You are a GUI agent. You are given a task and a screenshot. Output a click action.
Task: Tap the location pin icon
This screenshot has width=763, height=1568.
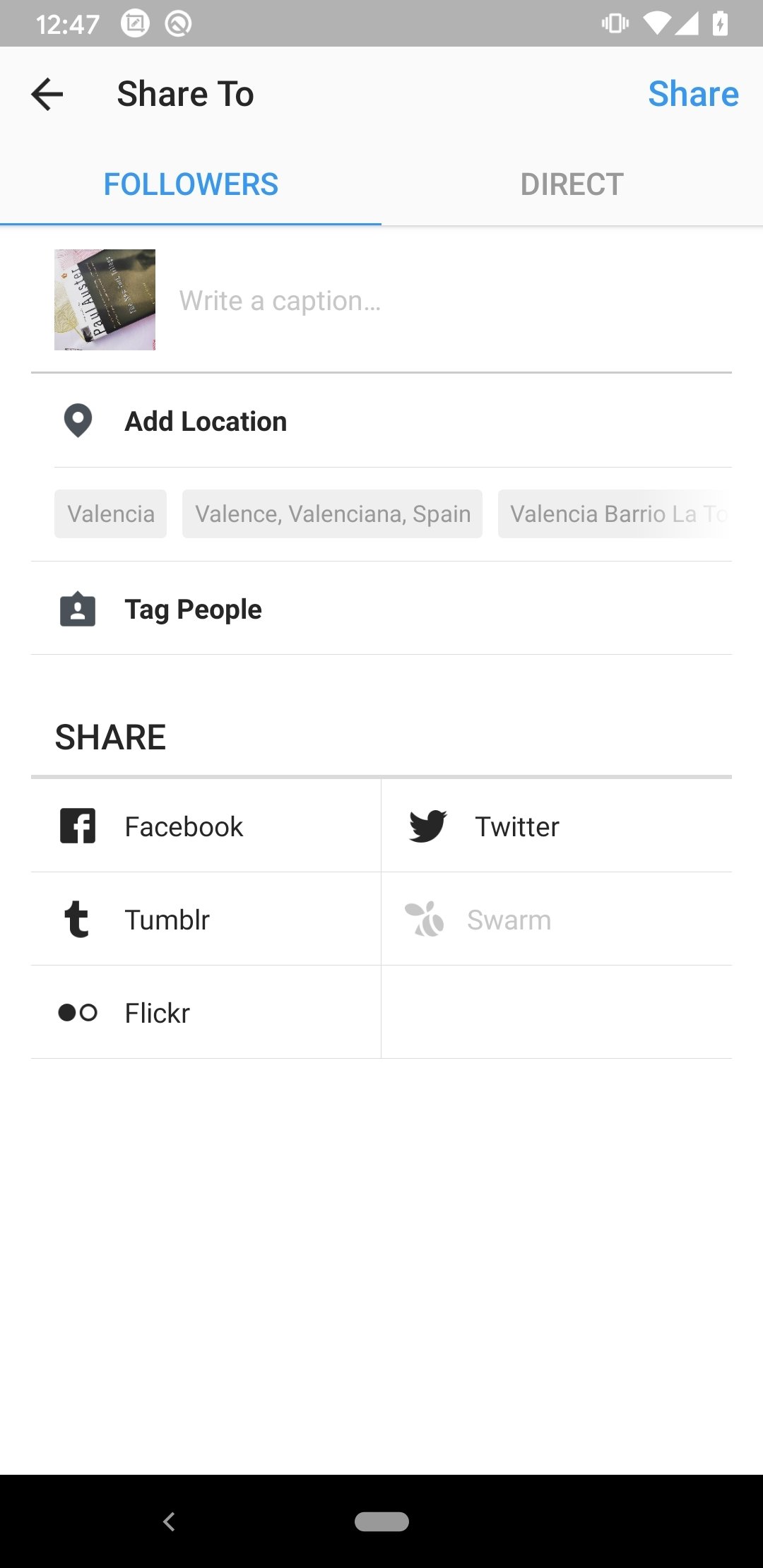78,421
